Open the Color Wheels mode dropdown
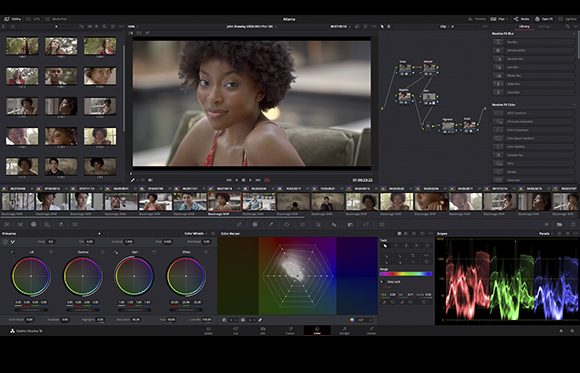 pos(195,233)
